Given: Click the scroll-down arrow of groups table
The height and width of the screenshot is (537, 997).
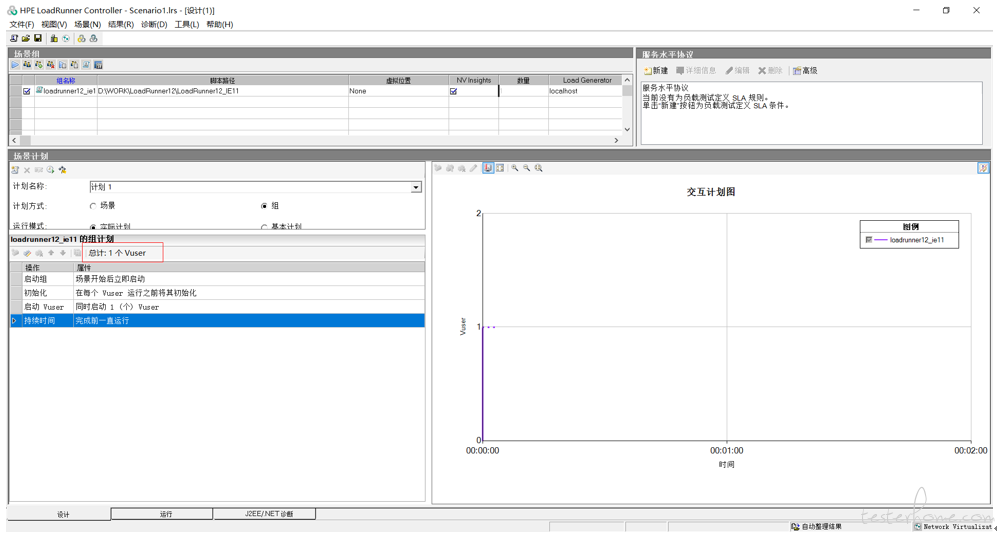Looking at the screenshot, I should (x=628, y=130).
